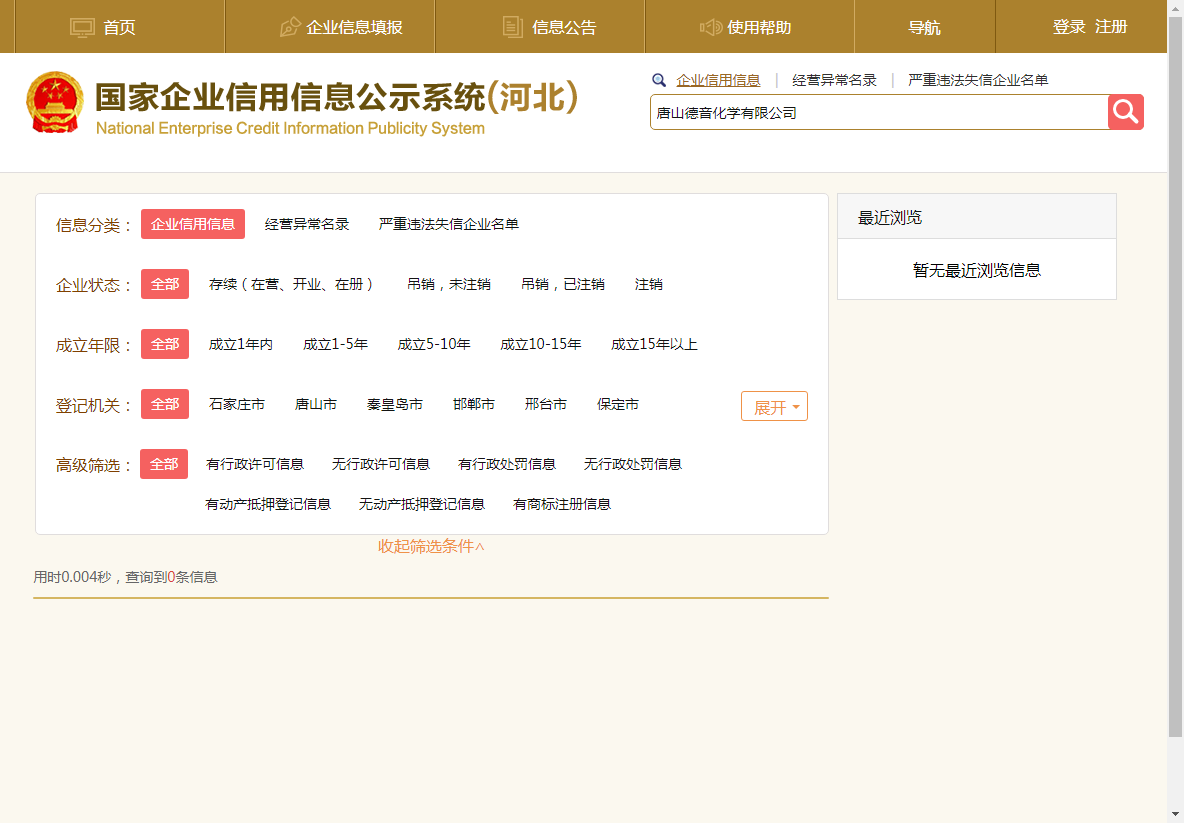
Task: Click the pen icon beside 企业信息填报
Action: point(290,27)
